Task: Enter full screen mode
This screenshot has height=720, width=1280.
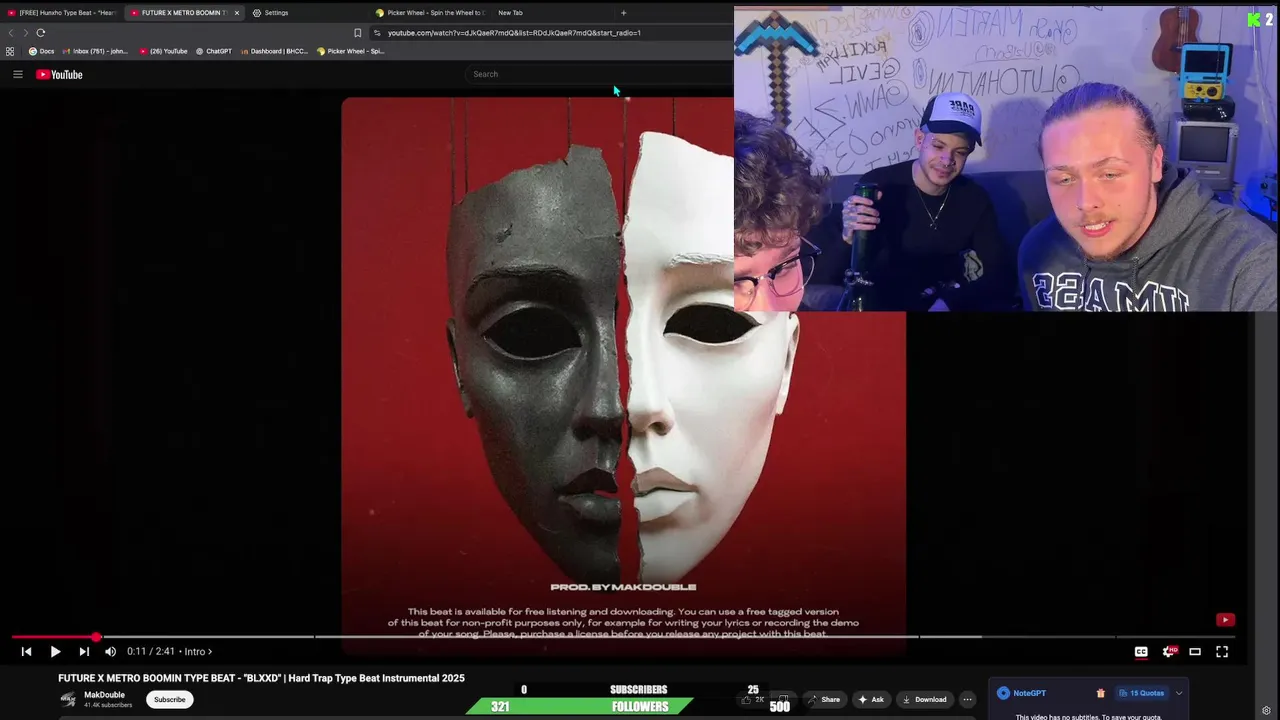Action: (x=1222, y=652)
